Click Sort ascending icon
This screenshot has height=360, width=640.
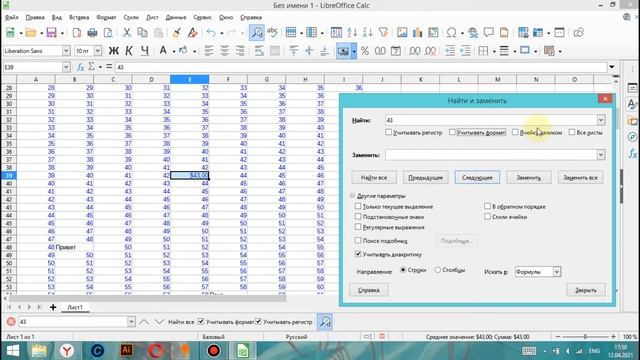(x=352, y=33)
